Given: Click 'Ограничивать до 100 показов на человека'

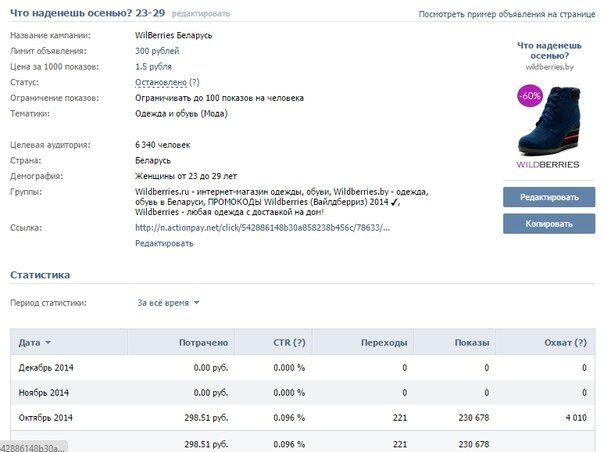Looking at the screenshot, I should (219, 98).
